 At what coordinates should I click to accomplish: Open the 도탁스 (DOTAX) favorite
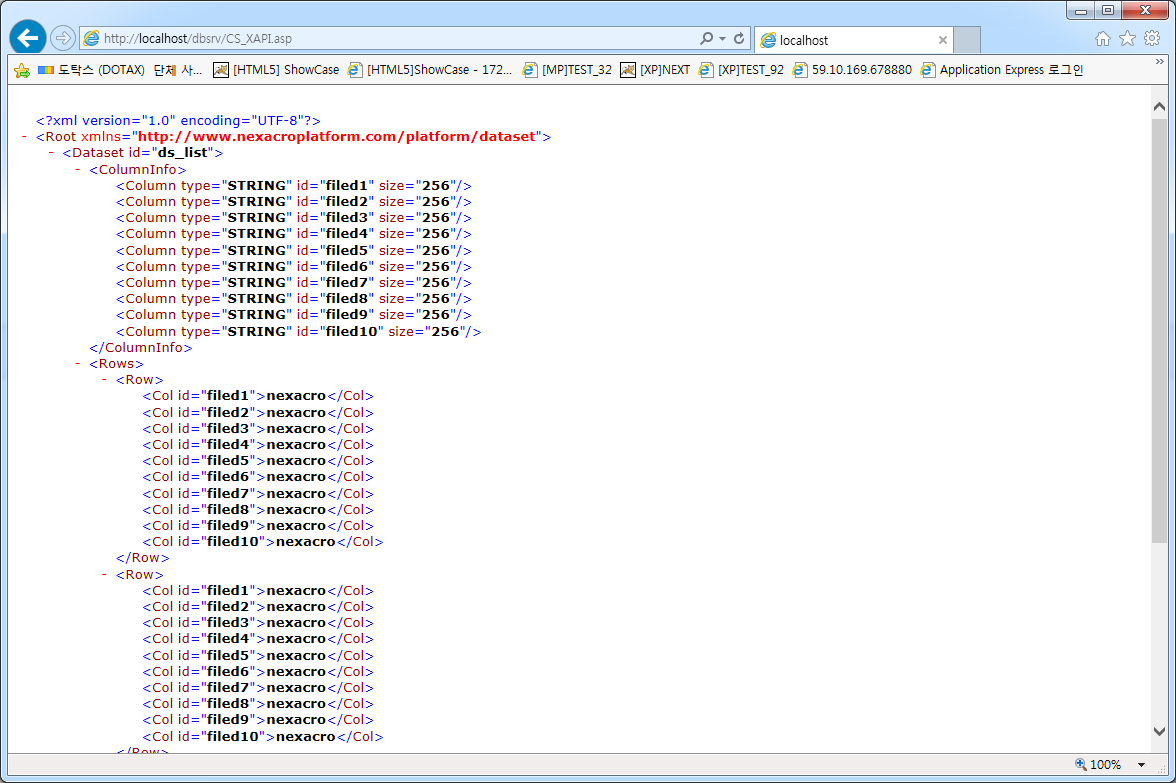point(91,70)
